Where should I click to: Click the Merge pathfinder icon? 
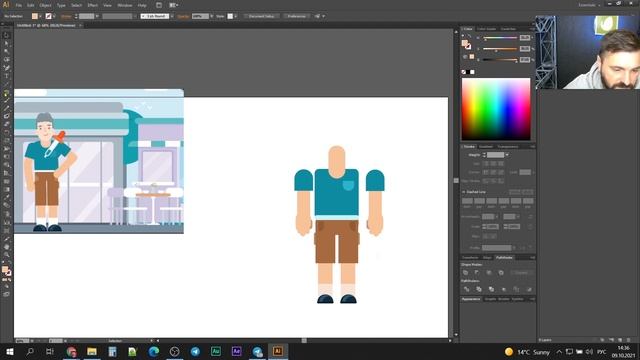click(491, 289)
